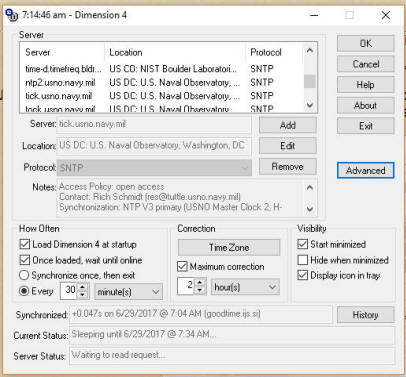The height and width of the screenshot is (377, 406).
Task: Click the Server column header
Action: tap(63, 52)
